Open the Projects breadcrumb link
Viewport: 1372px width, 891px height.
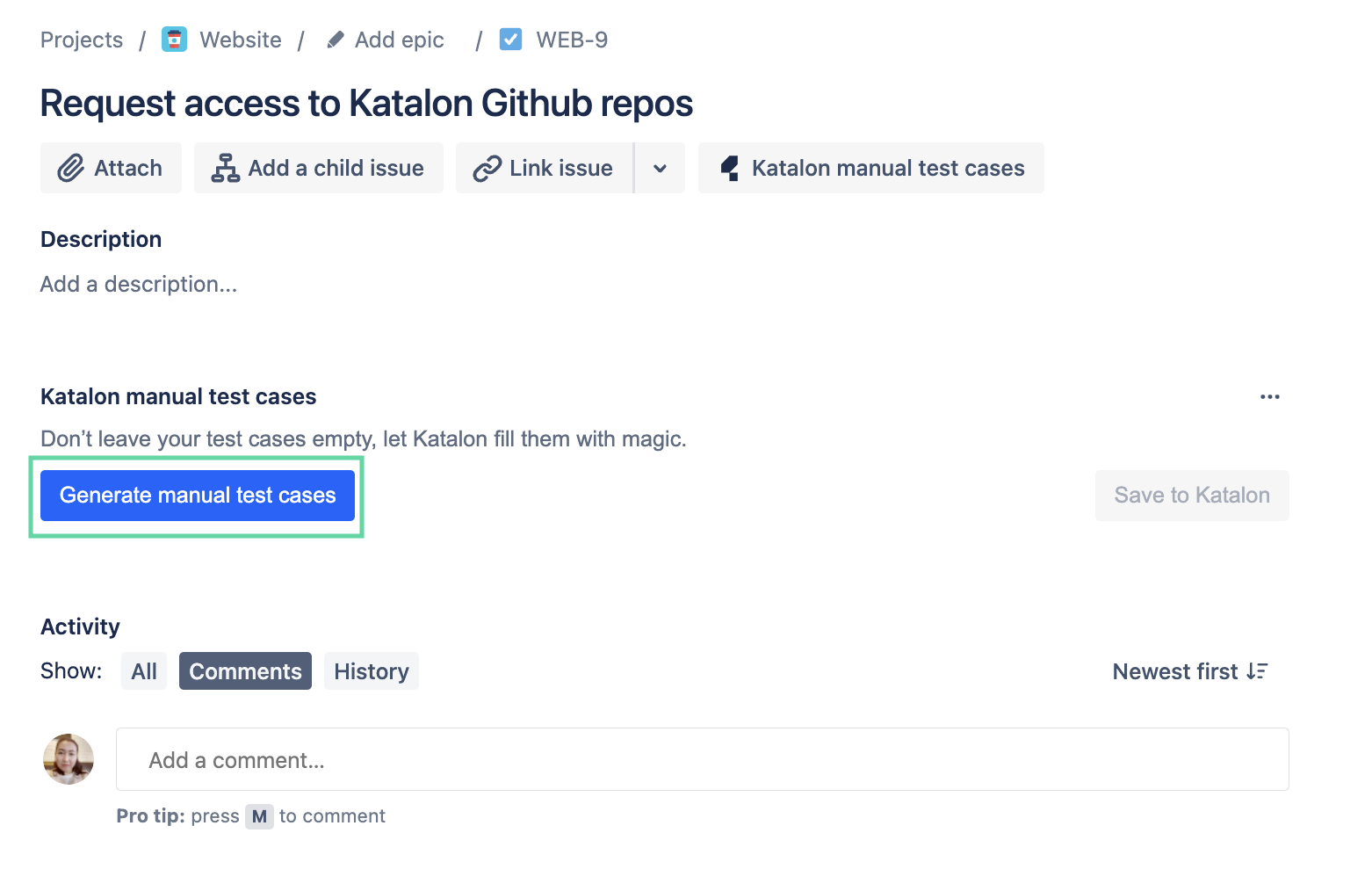point(82,40)
